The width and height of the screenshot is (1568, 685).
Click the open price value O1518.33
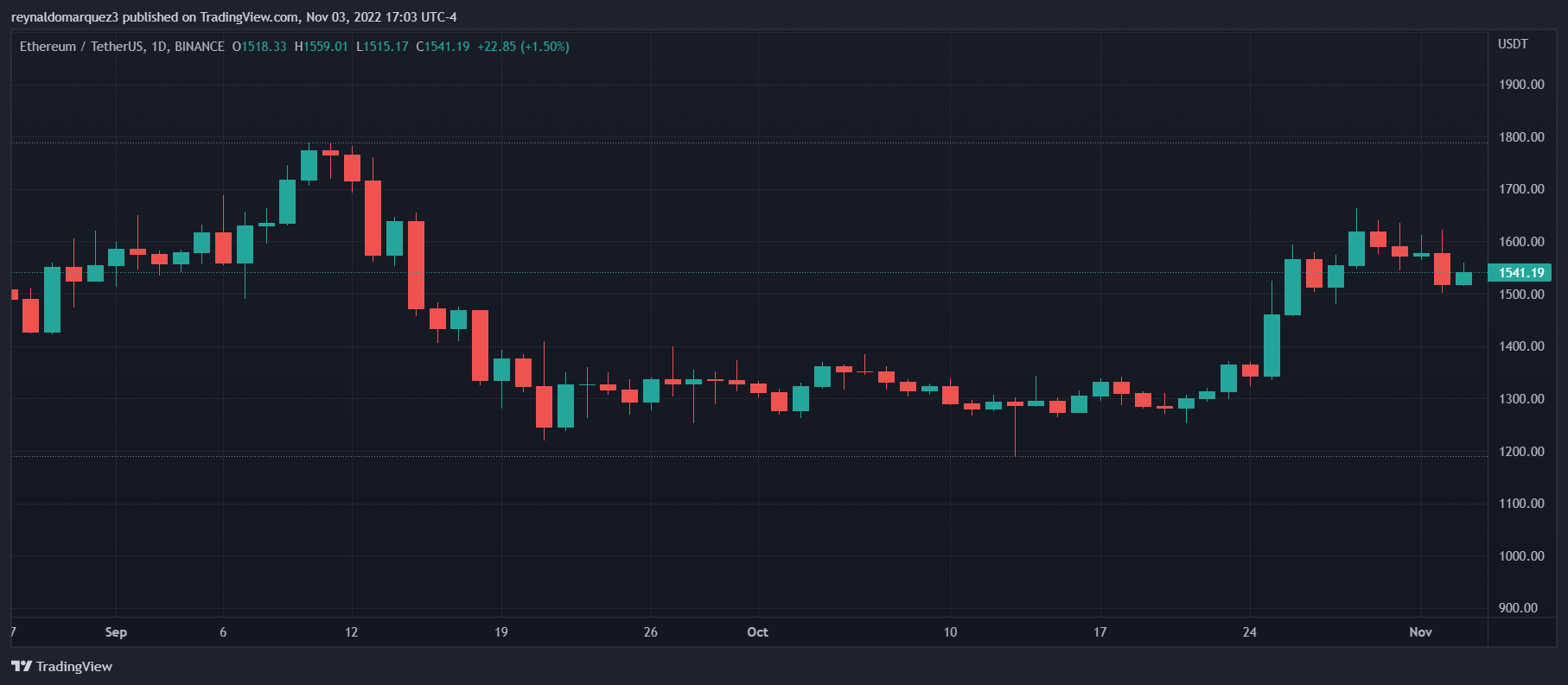[x=259, y=47]
